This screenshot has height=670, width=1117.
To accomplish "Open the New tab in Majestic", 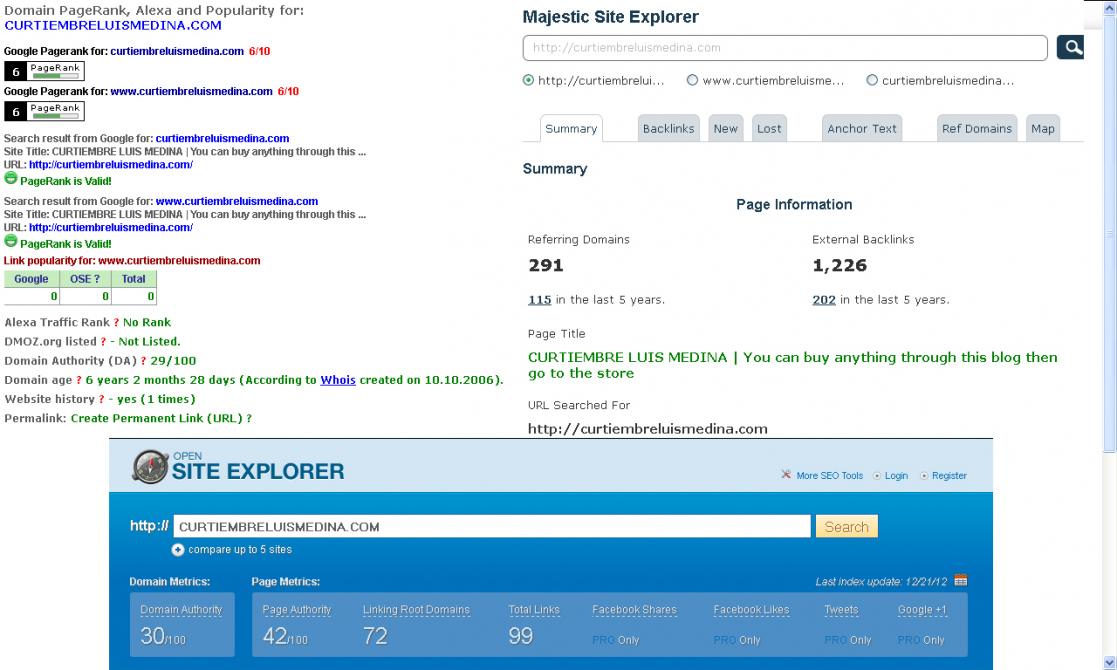I will 726,129.
